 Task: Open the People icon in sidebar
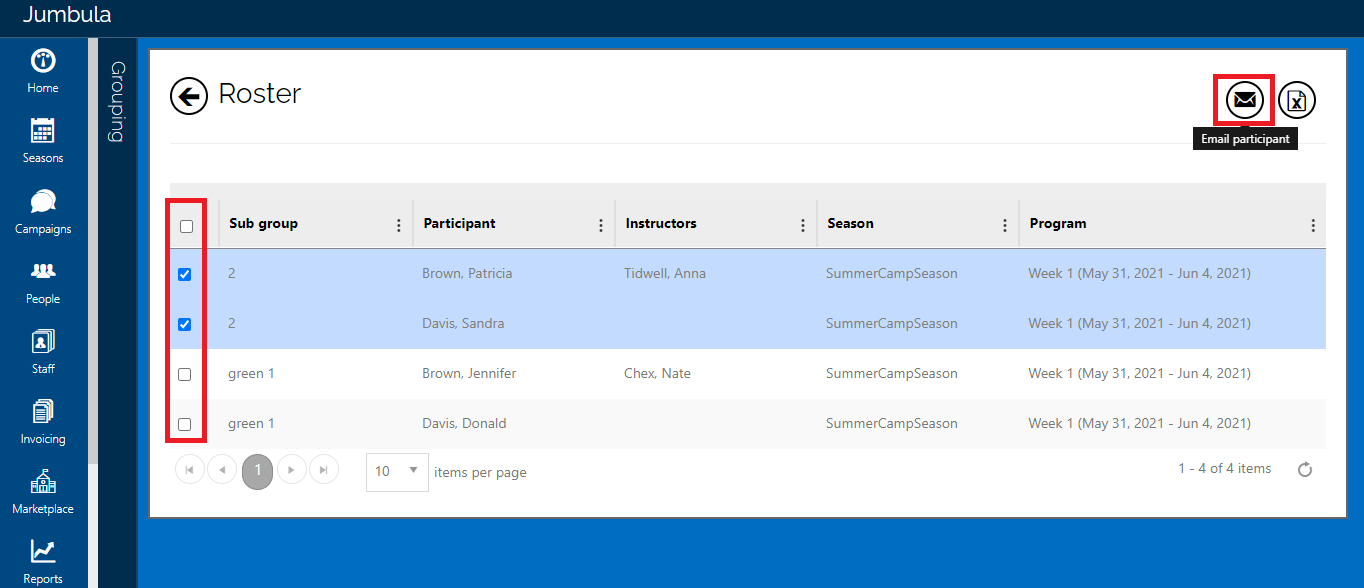(x=43, y=271)
